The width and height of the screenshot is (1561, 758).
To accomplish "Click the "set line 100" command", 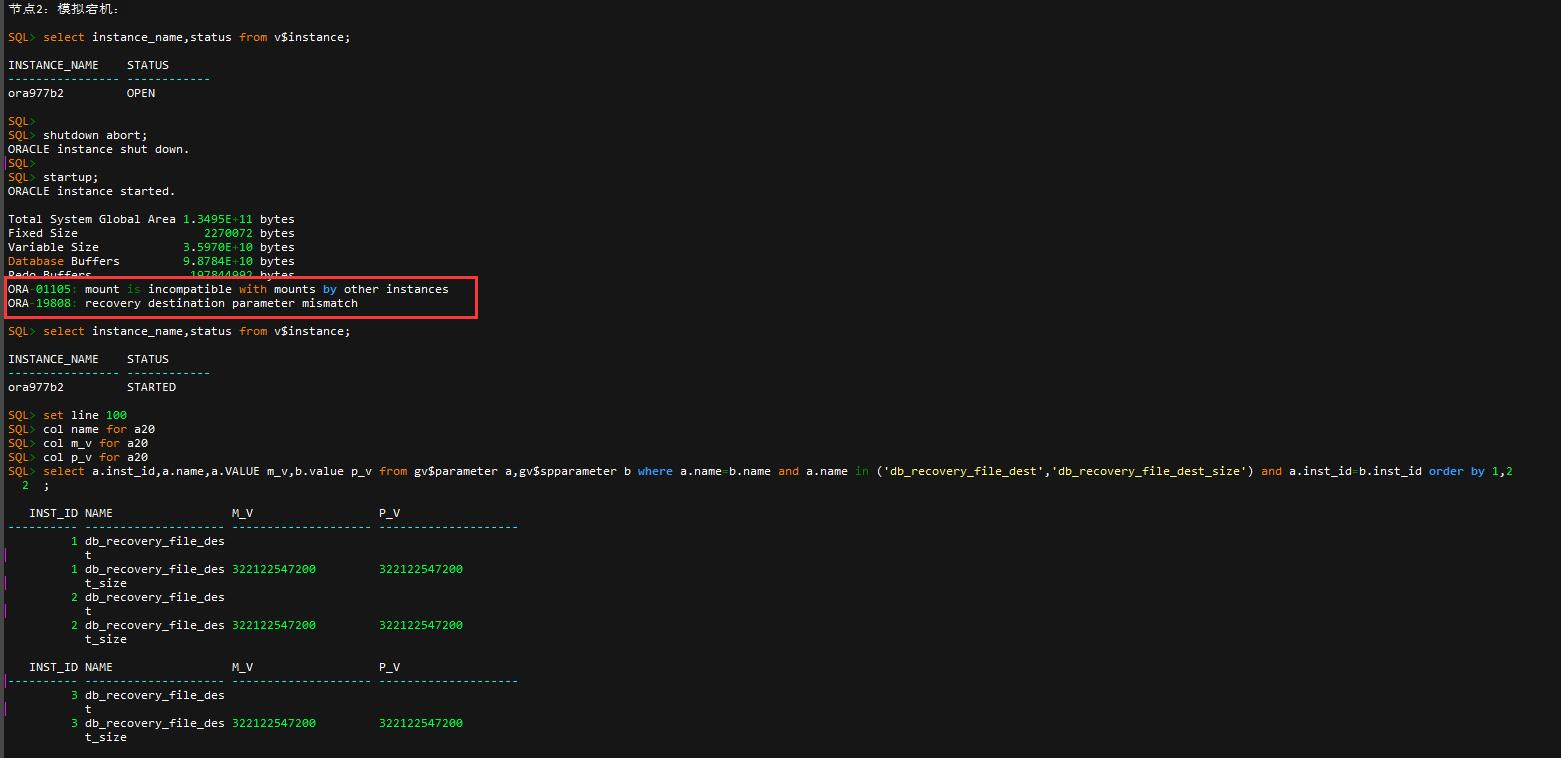I will [85, 415].
